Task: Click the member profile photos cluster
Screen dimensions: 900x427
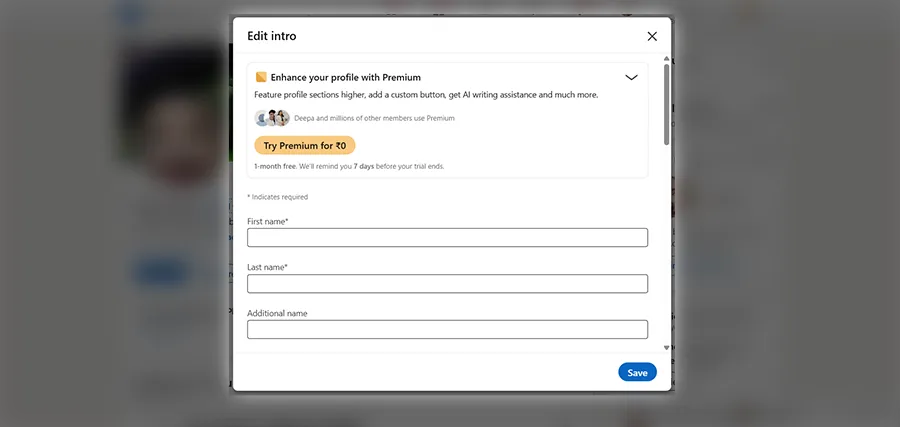Action: [272, 118]
